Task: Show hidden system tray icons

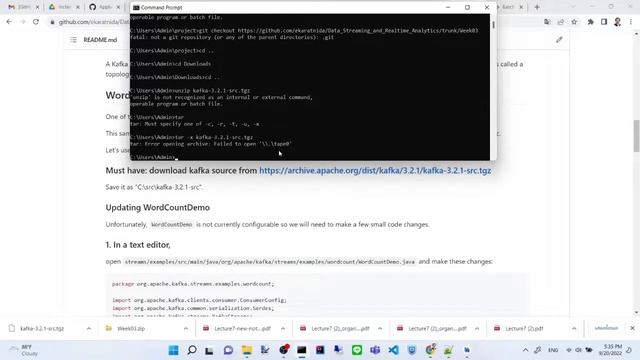Action: pyautogui.click(x=525, y=350)
